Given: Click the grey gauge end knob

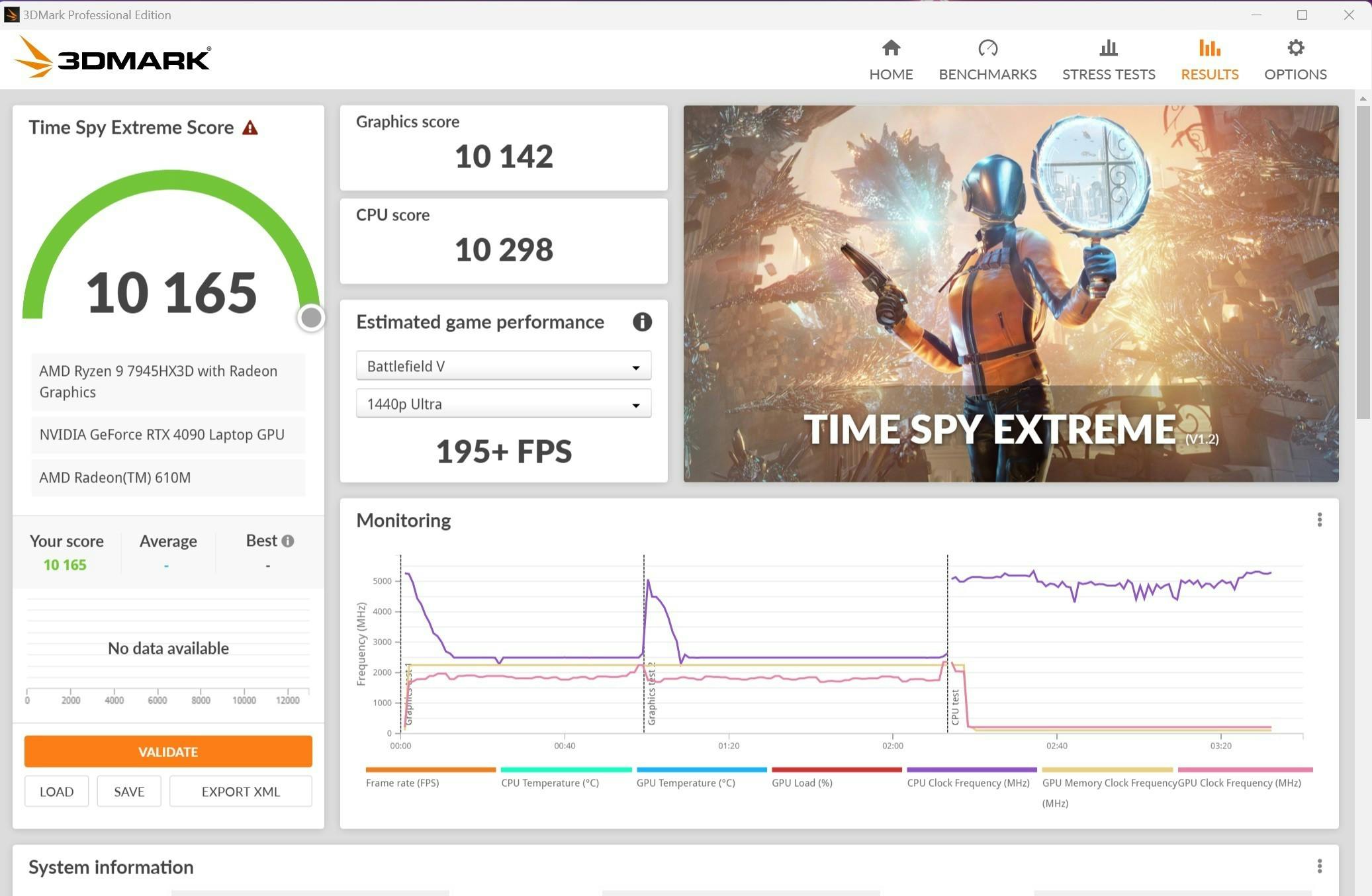Looking at the screenshot, I should point(311,318).
